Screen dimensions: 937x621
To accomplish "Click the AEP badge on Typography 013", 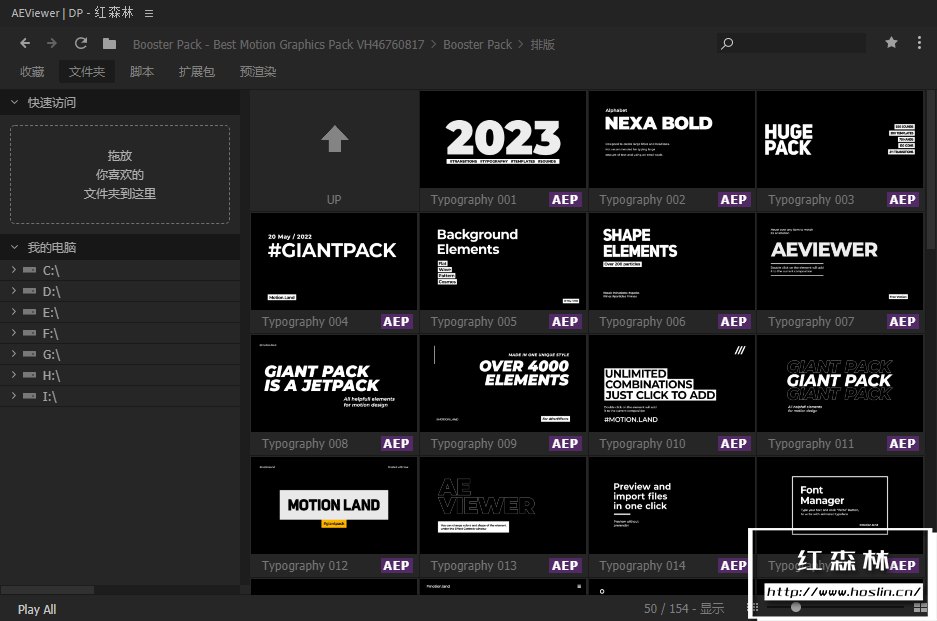I will coord(565,565).
